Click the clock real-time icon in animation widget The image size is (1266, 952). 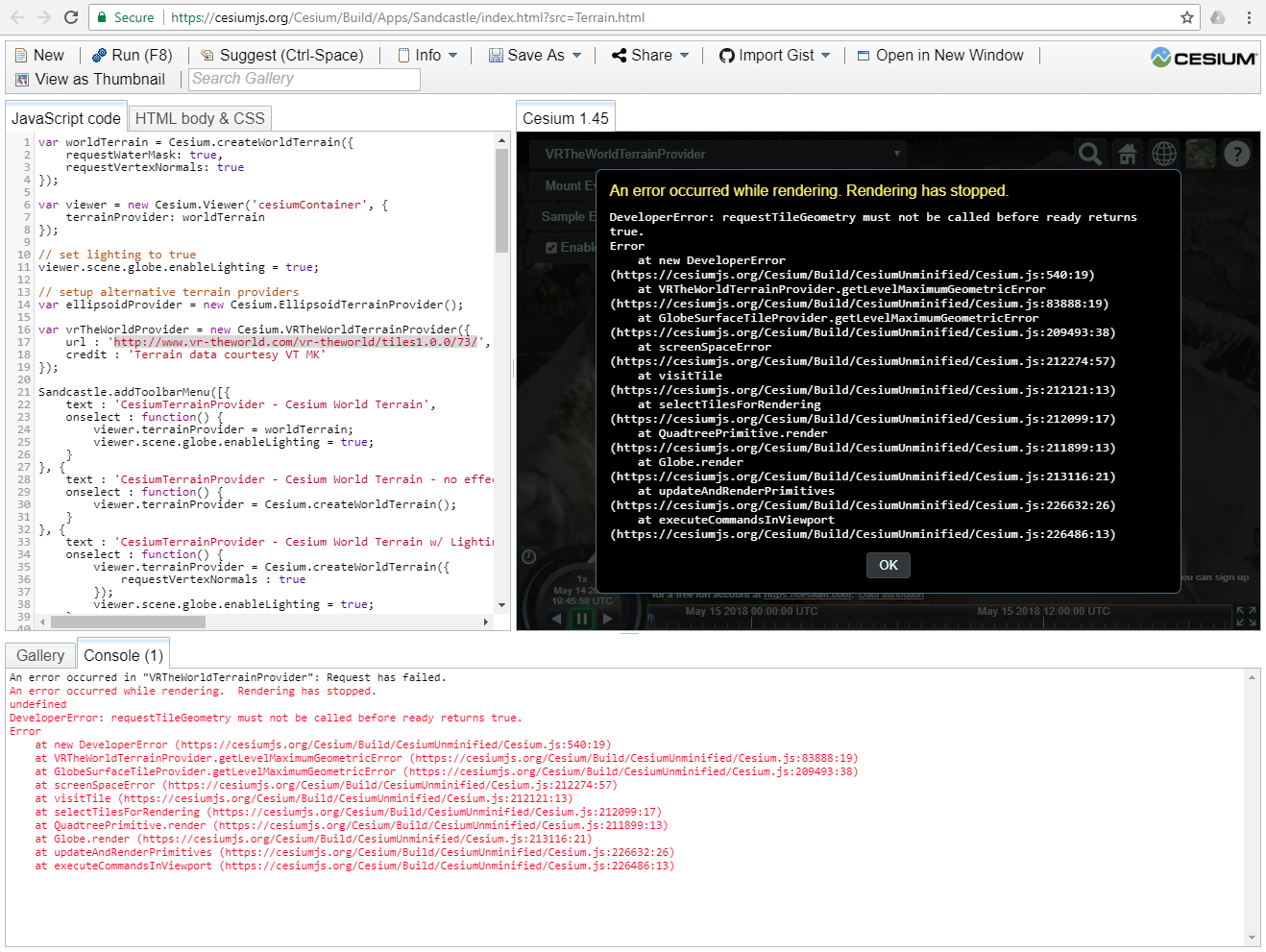point(528,556)
